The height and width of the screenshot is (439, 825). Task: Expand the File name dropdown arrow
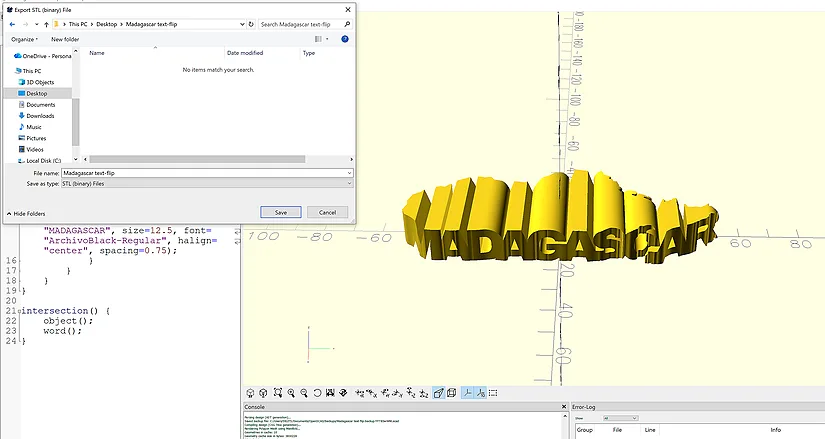point(349,173)
